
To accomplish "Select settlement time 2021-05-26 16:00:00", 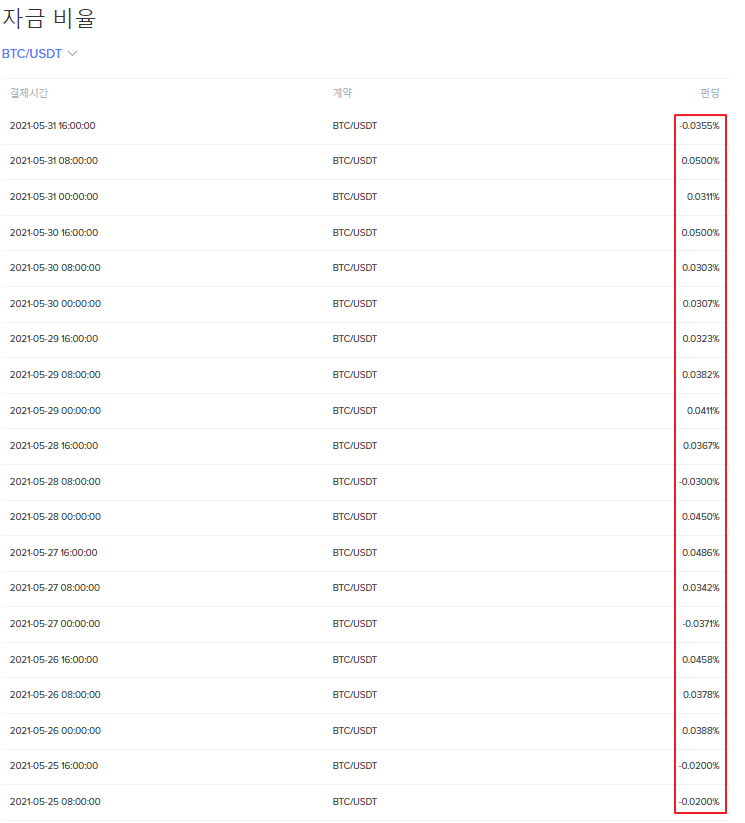I will pos(54,659).
